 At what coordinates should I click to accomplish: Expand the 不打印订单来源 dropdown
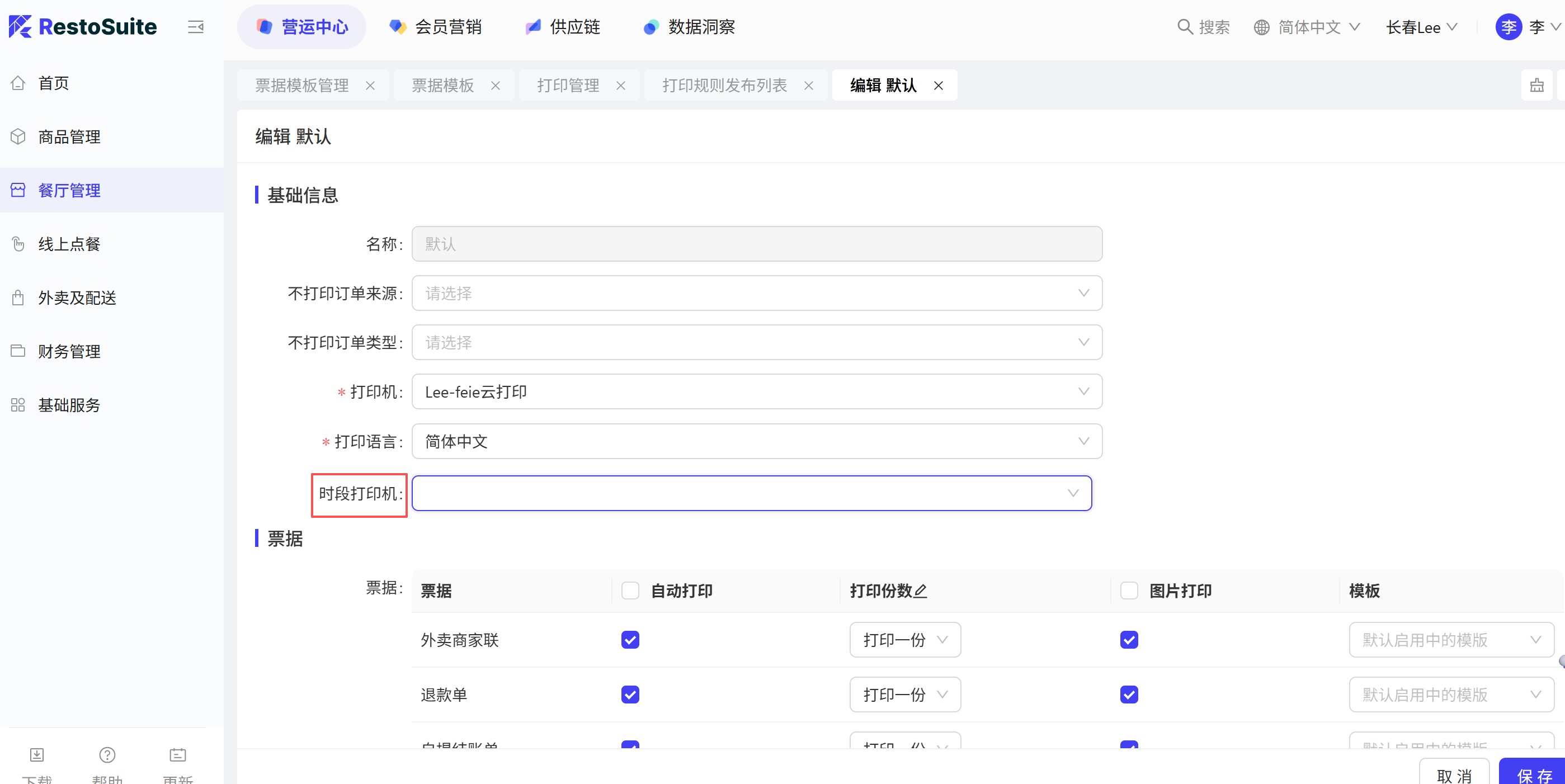click(756, 294)
